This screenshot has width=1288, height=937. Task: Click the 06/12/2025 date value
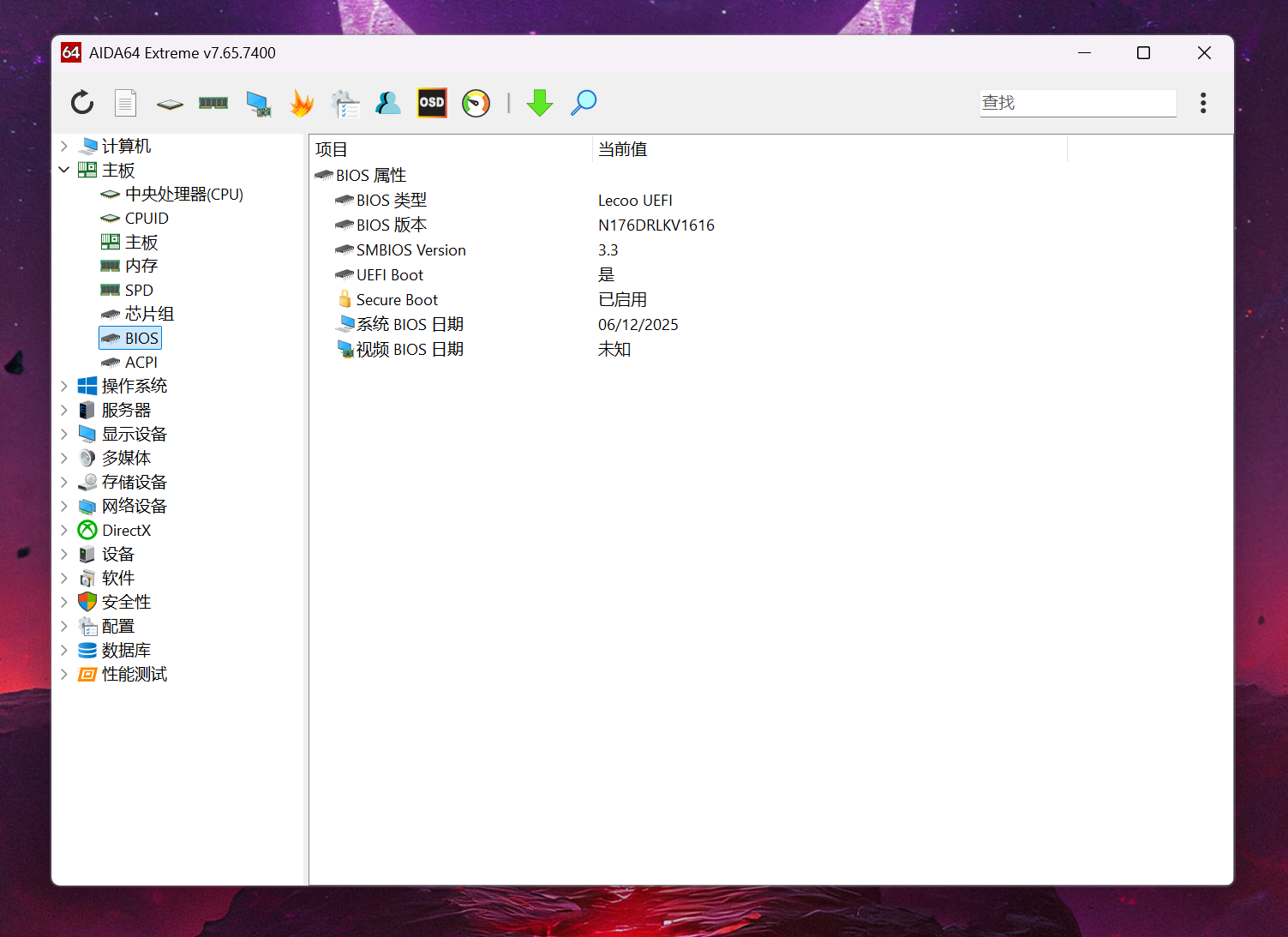[638, 325]
